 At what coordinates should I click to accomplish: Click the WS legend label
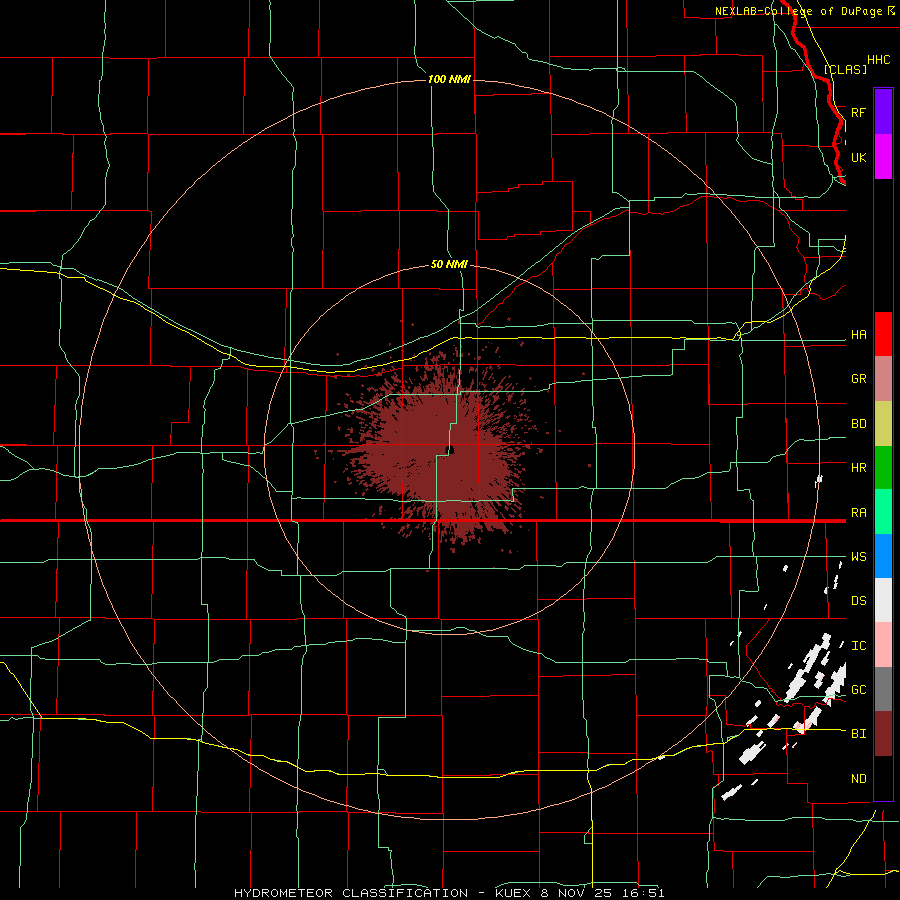pos(858,557)
